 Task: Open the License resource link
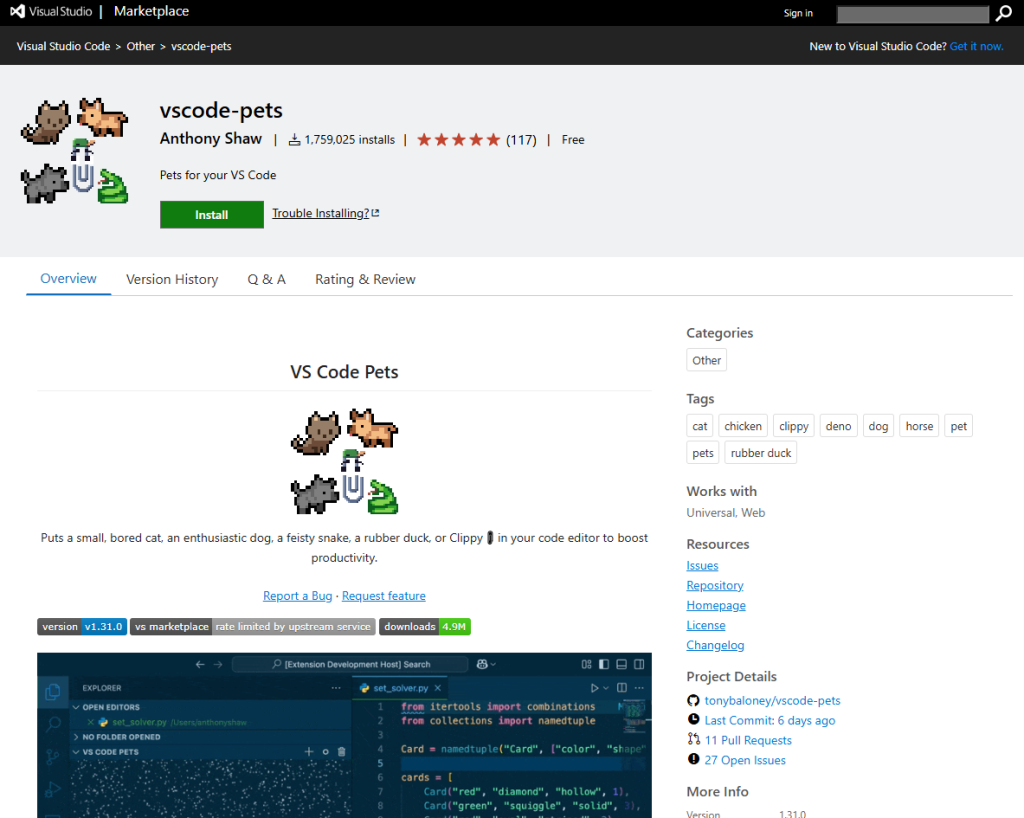click(705, 625)
